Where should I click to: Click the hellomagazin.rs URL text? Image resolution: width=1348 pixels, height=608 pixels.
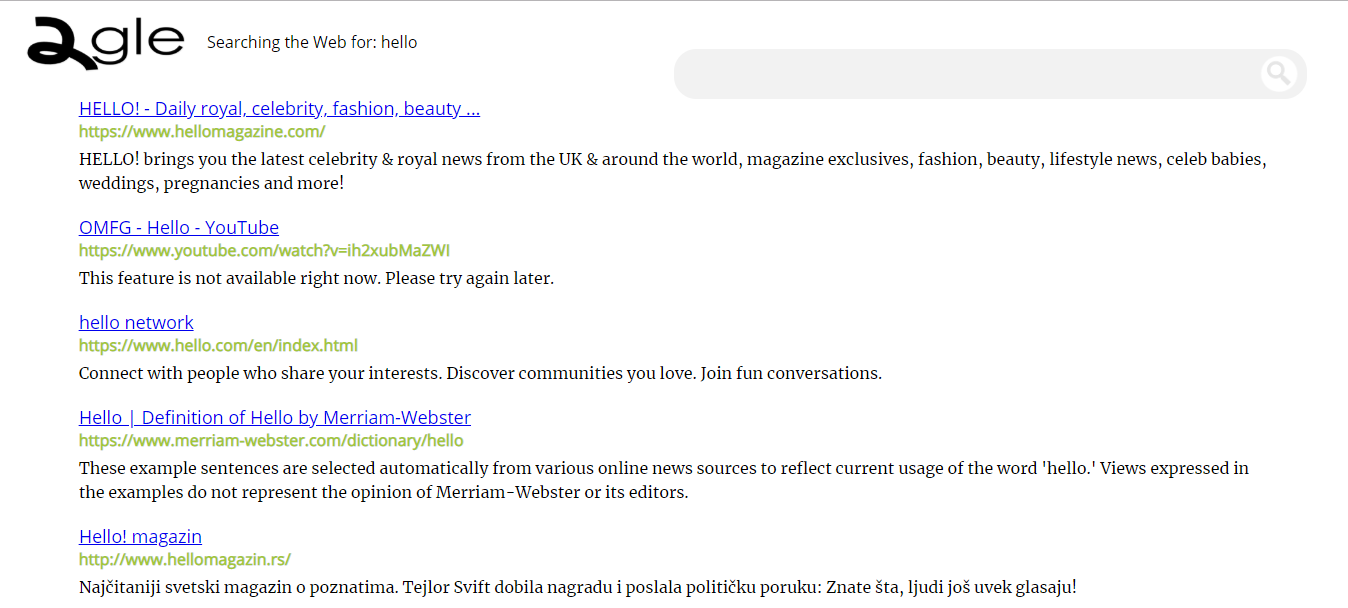click(x=185, y=559)
